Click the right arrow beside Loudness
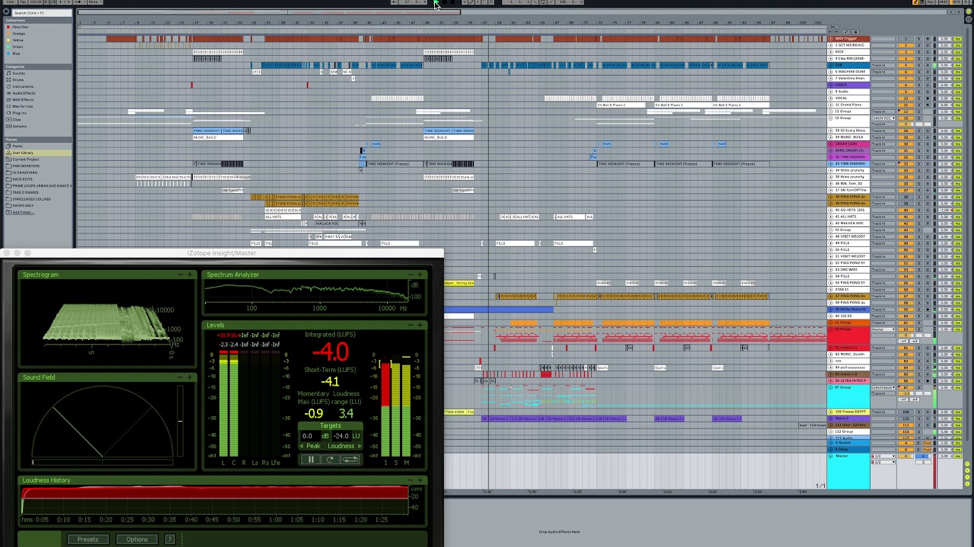The height and width of the screenshot is (547, 974). [359, 446]
